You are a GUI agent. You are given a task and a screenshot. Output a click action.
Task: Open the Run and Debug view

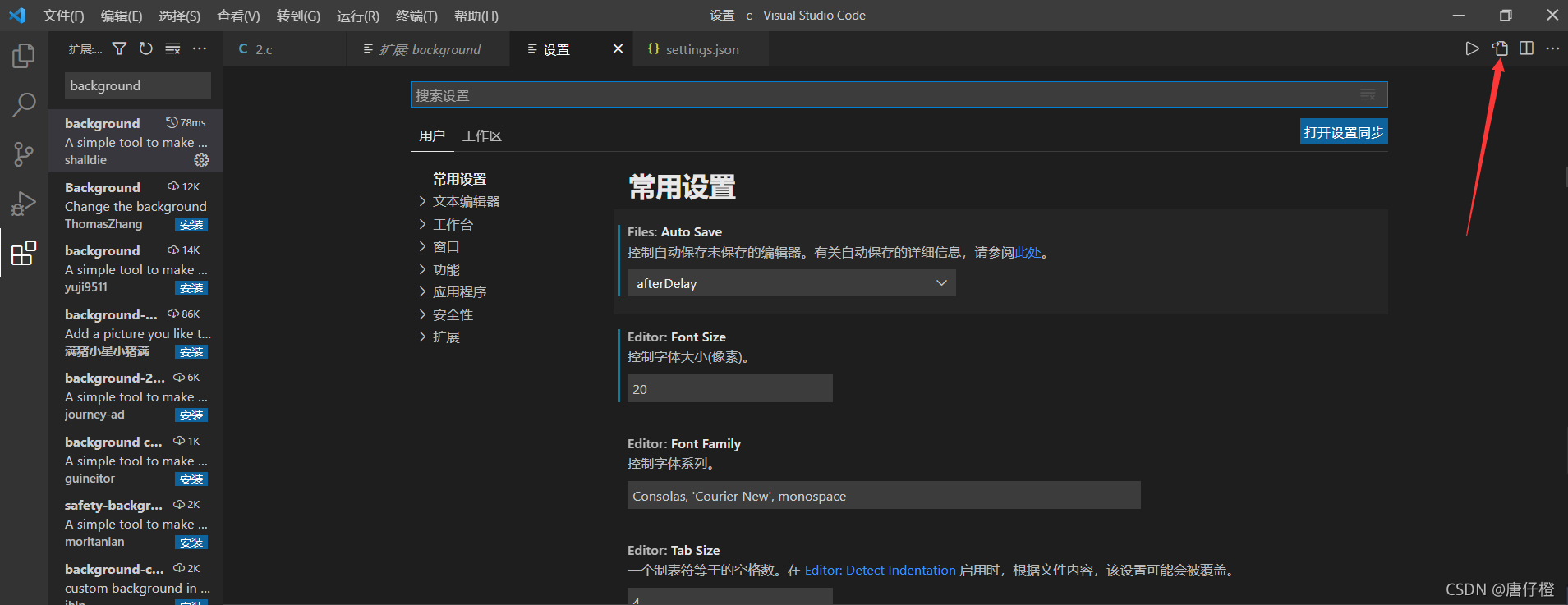point(24,203)
